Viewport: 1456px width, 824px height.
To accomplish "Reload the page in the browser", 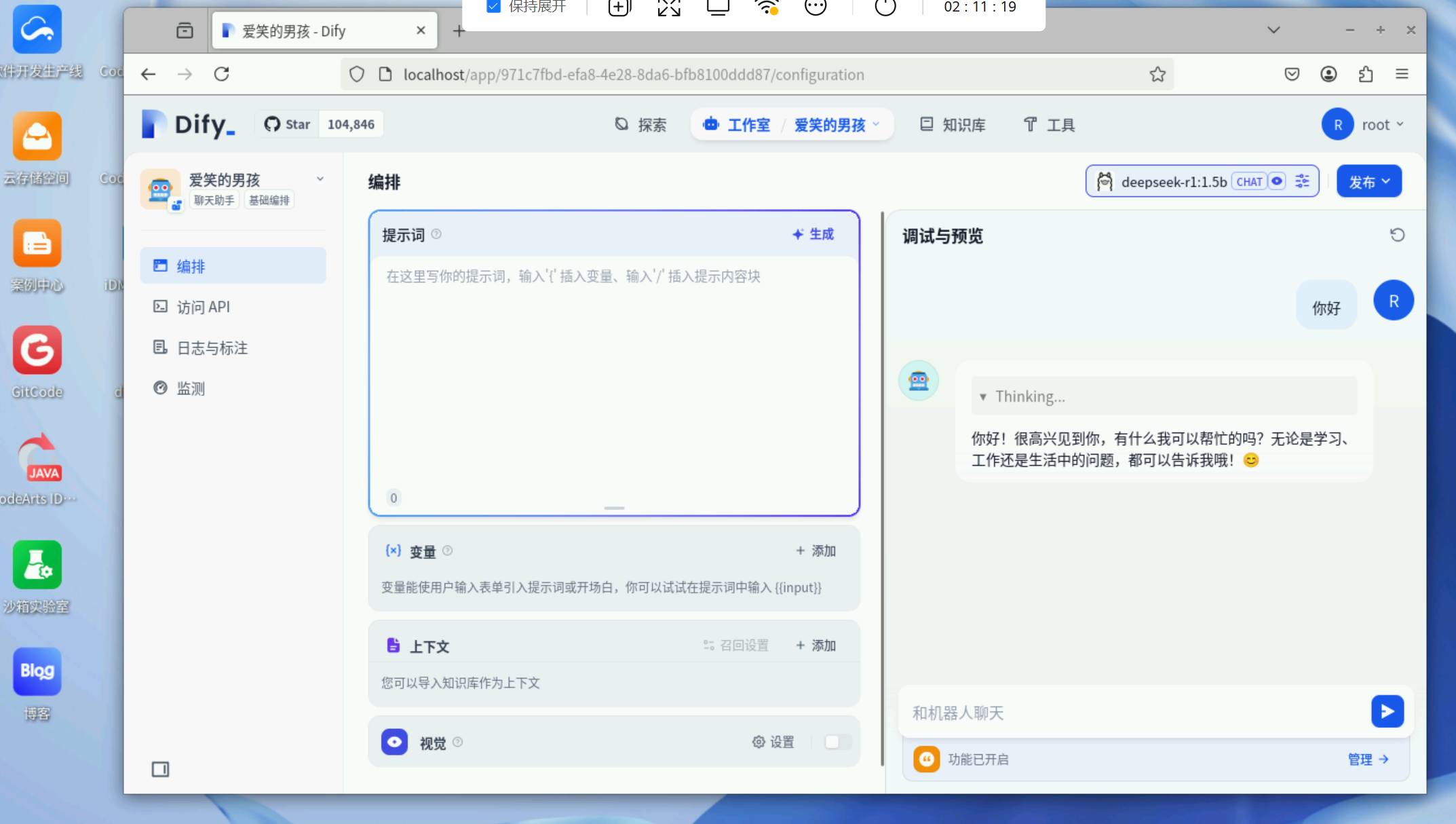I will coord(222,74).
